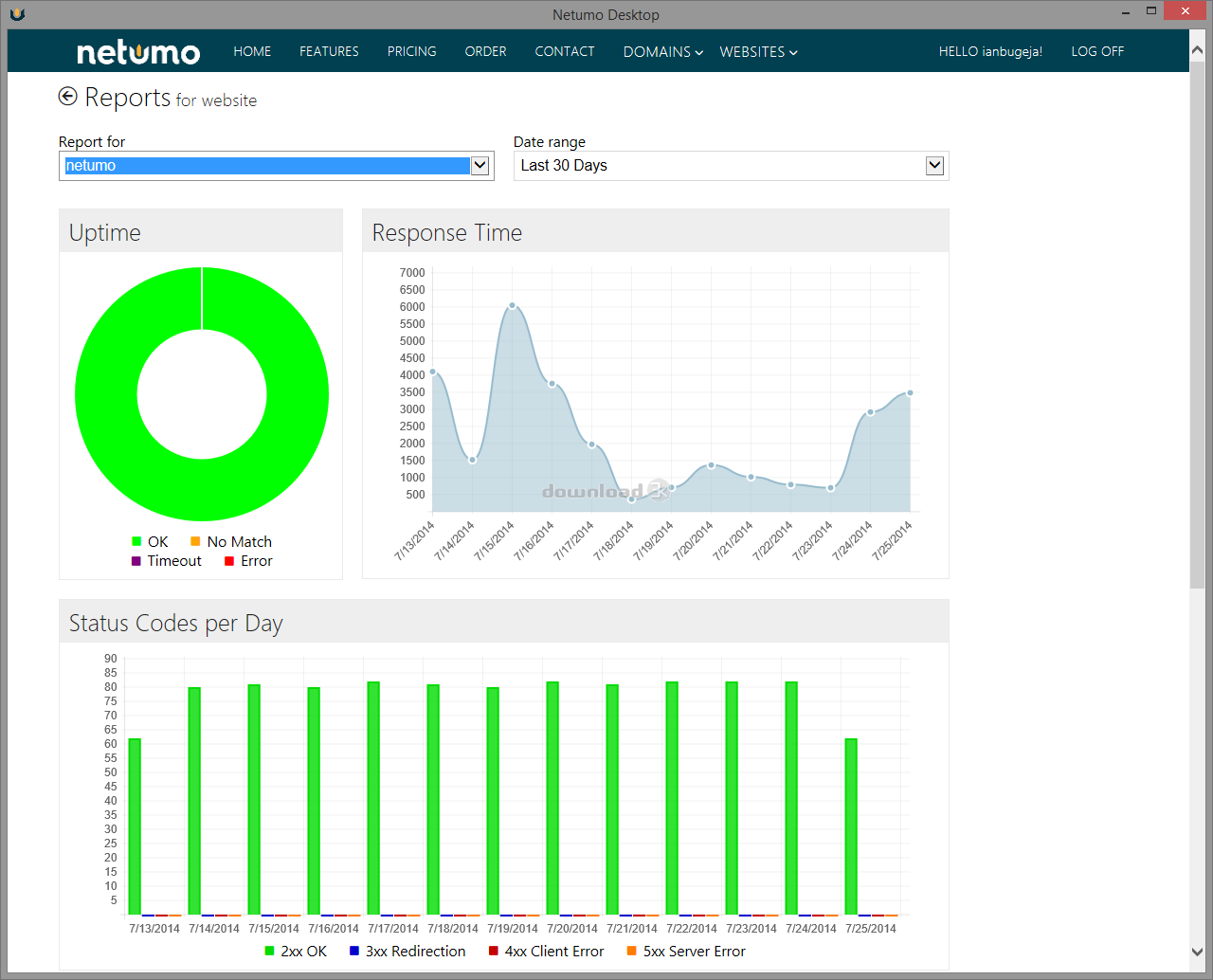Toggle the 5xx Server Error legend swatch
The image size is (1213, 980).
pyautogui.click(x=631, y=951)
